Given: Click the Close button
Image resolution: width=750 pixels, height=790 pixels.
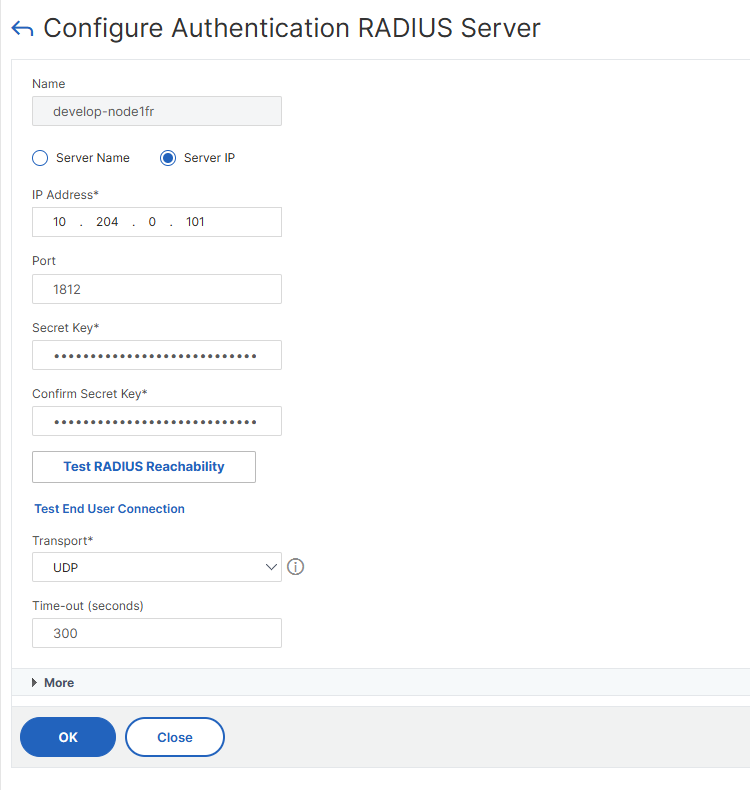Looking at the screenshot, I should point(175,737).
